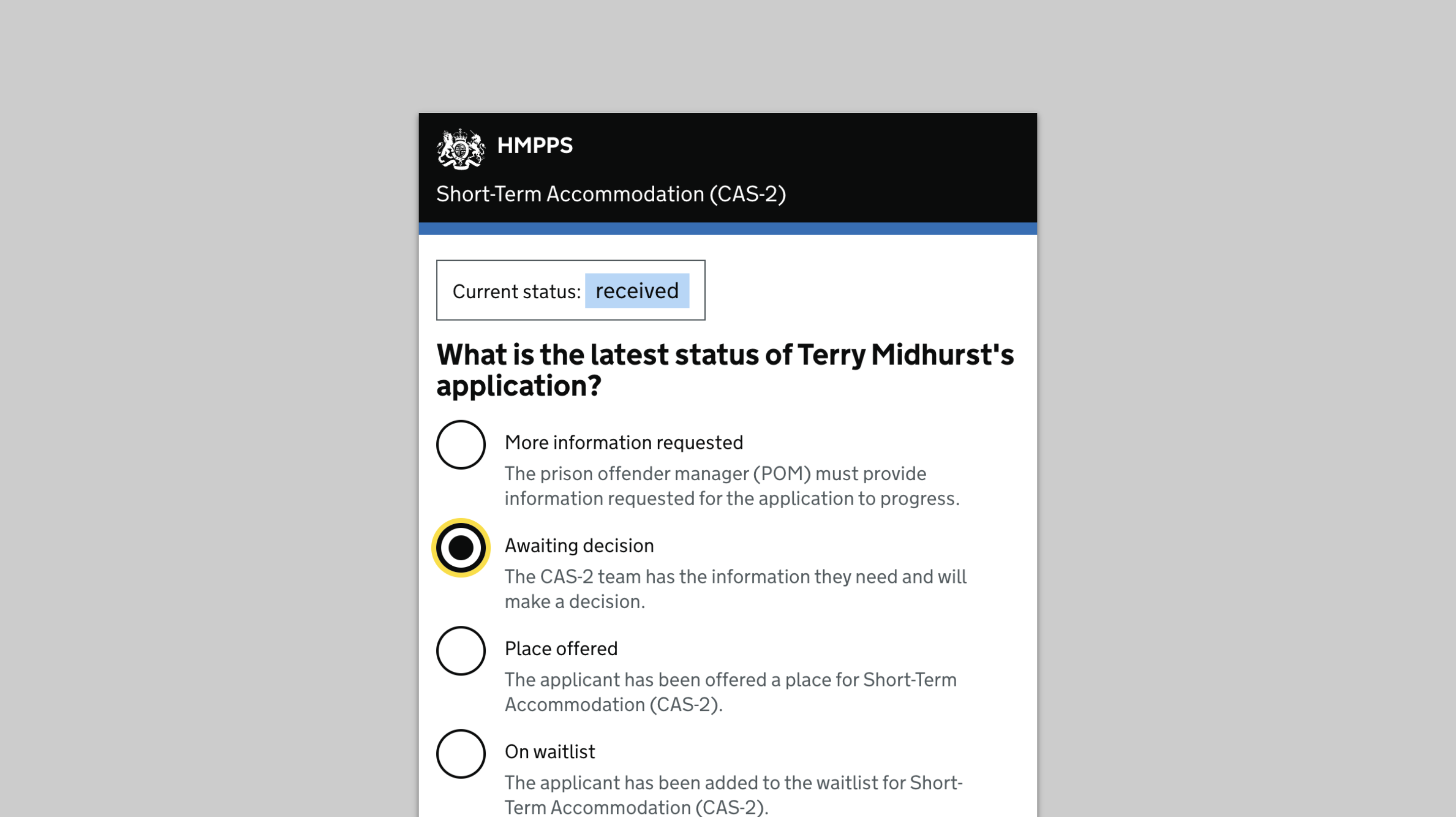
Task: Click the blue bar below the header
Action: click(728, 229)
